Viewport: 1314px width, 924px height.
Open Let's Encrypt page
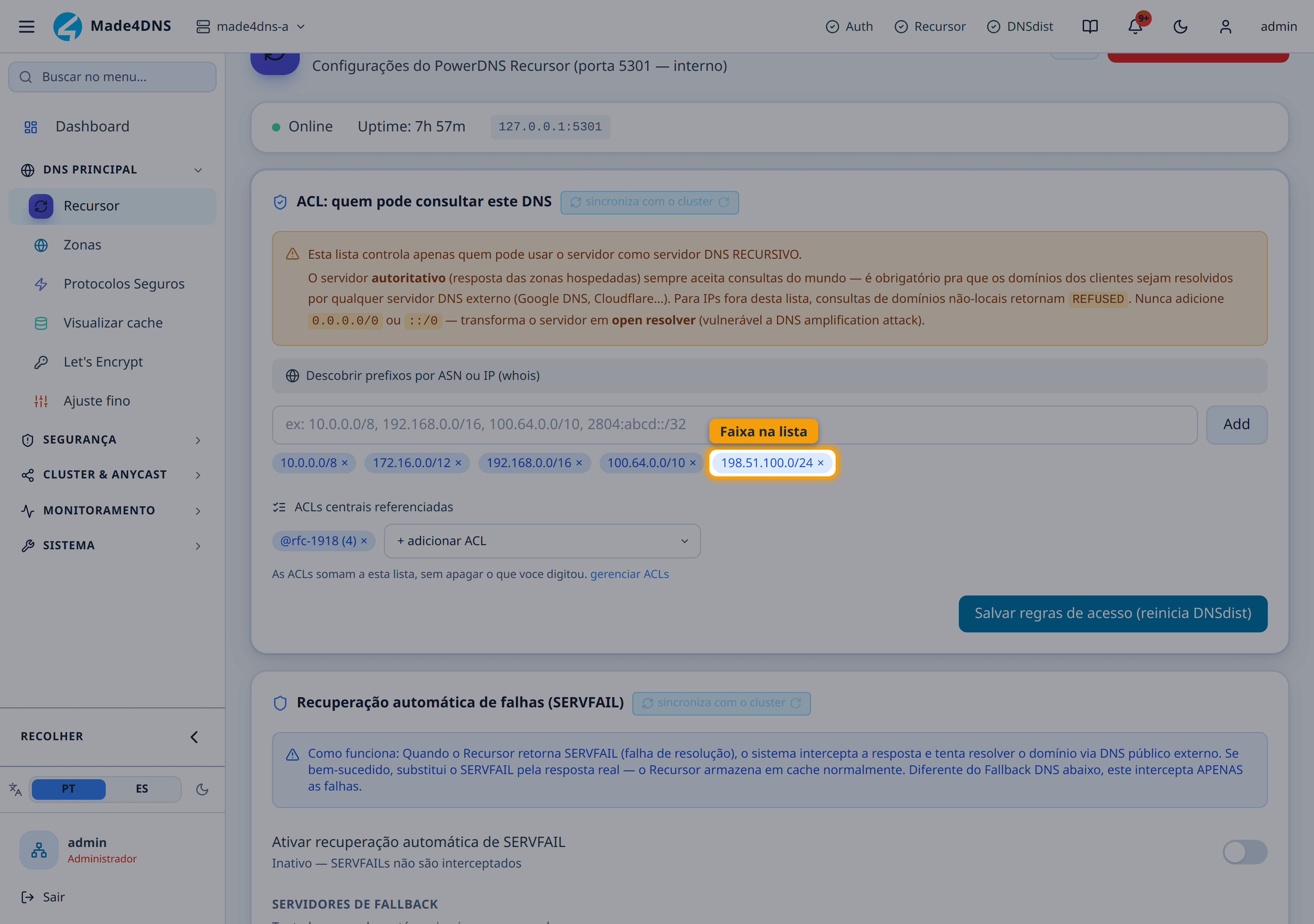112,362
